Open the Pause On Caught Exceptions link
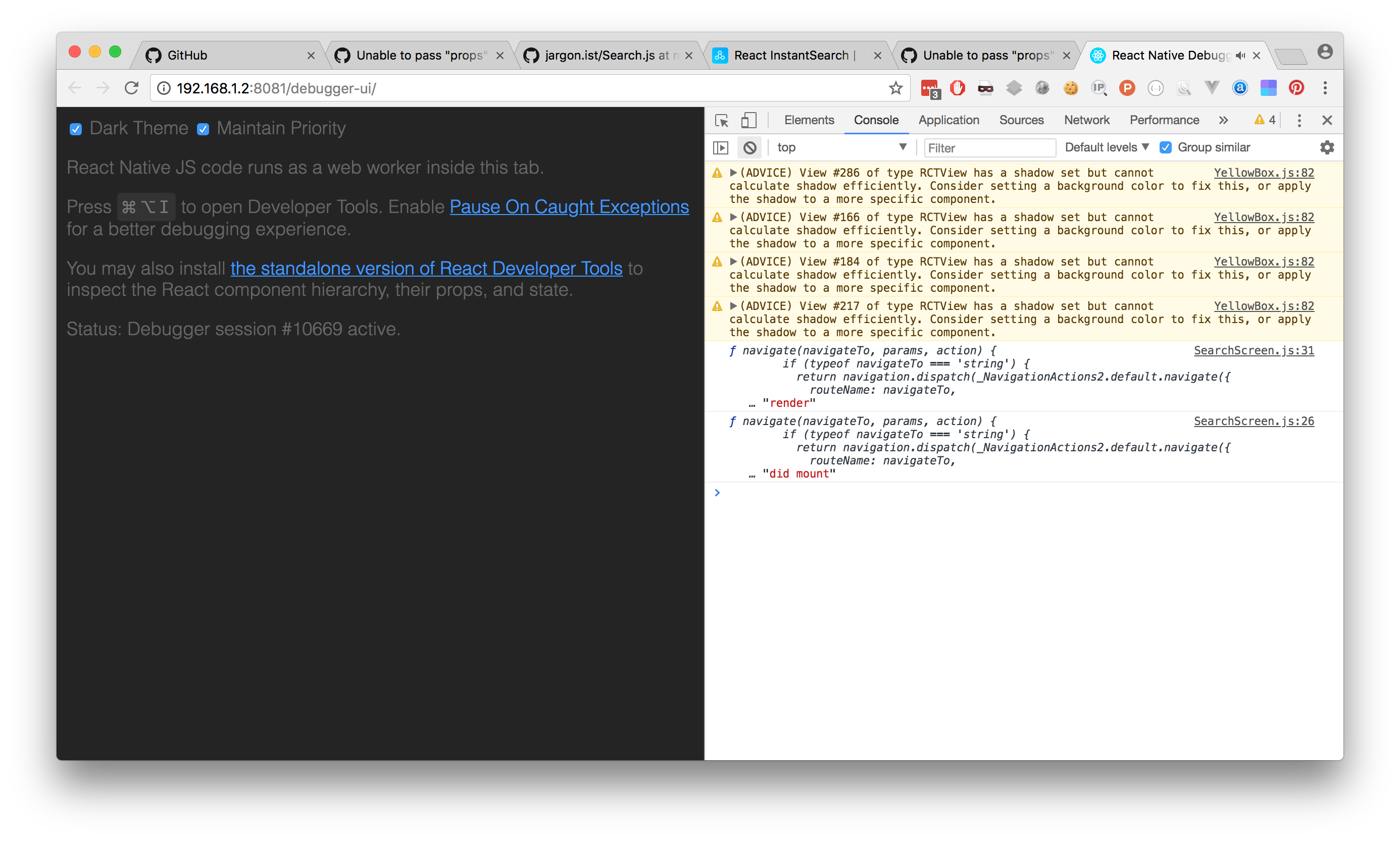This screenshot has width=1400, height=841. (x=569, y=207)
